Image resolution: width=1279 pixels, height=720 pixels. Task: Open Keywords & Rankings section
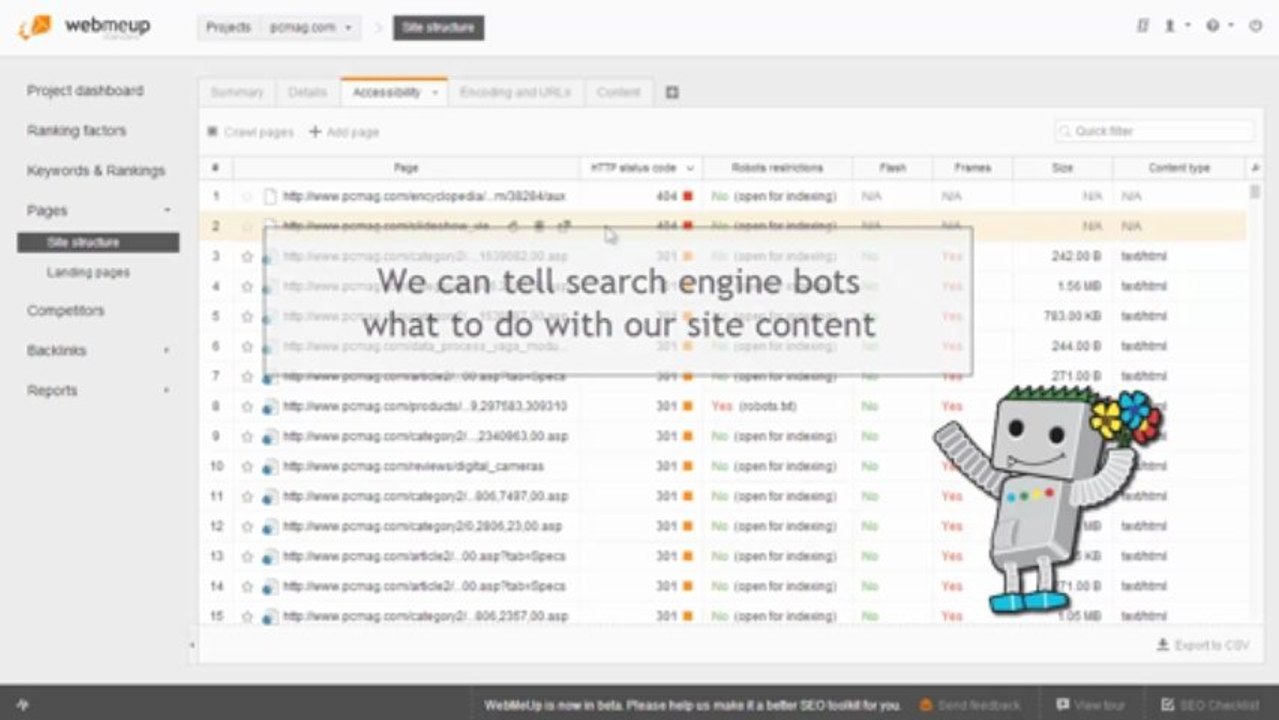tap(96, 170)
